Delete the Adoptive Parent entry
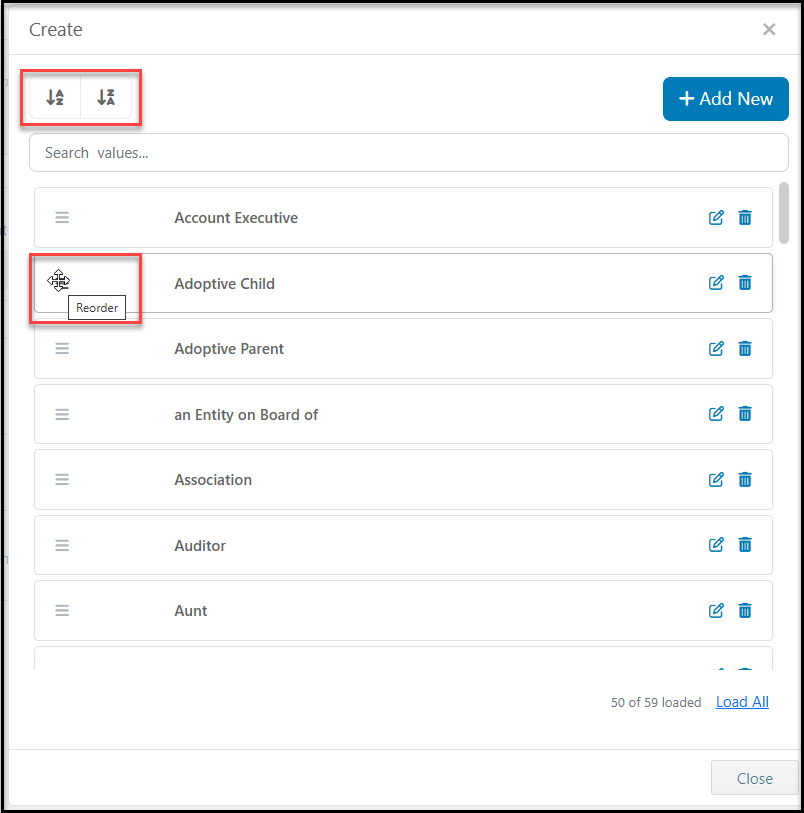This screenshot has width=804, height=813. coord(745,349)
